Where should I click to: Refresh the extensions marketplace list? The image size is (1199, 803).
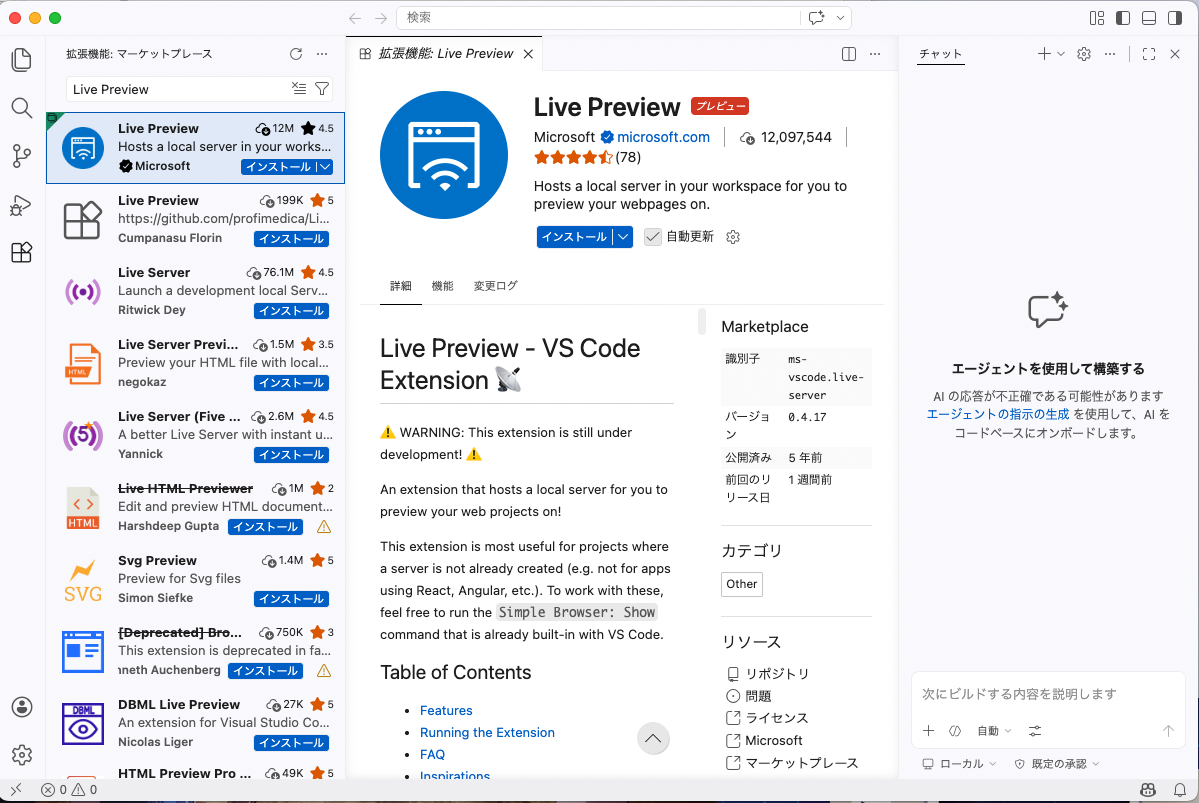[x=296, y=54]
